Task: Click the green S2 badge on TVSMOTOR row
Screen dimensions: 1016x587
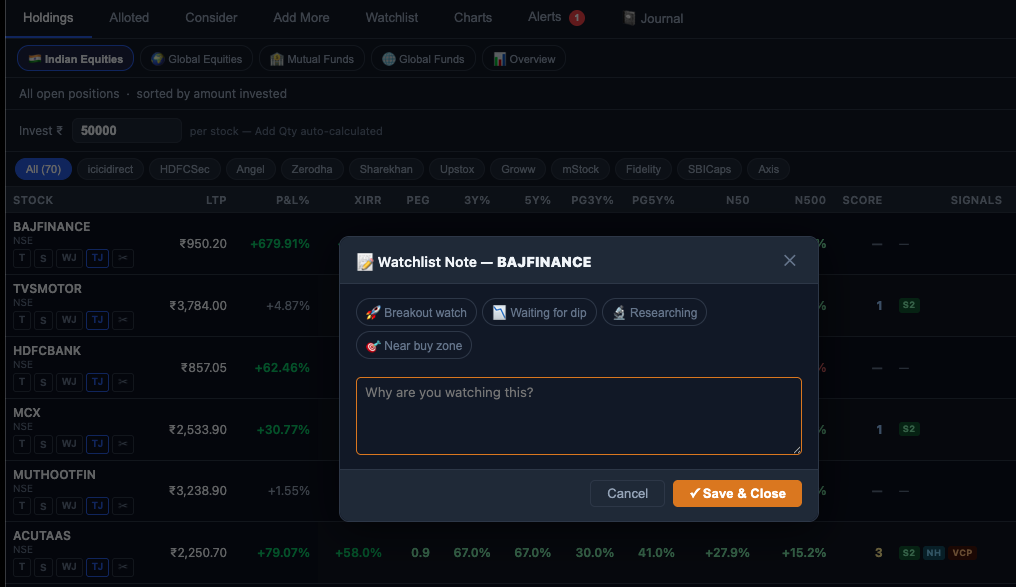Action: point(908,305)
